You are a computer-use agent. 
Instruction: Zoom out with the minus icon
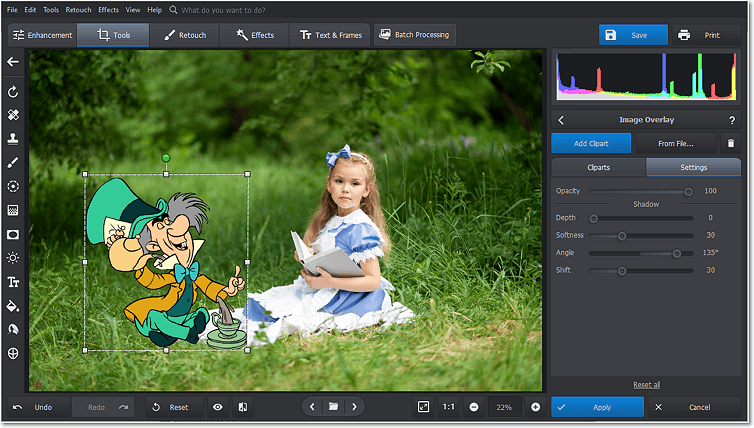(x=474, y=407)
